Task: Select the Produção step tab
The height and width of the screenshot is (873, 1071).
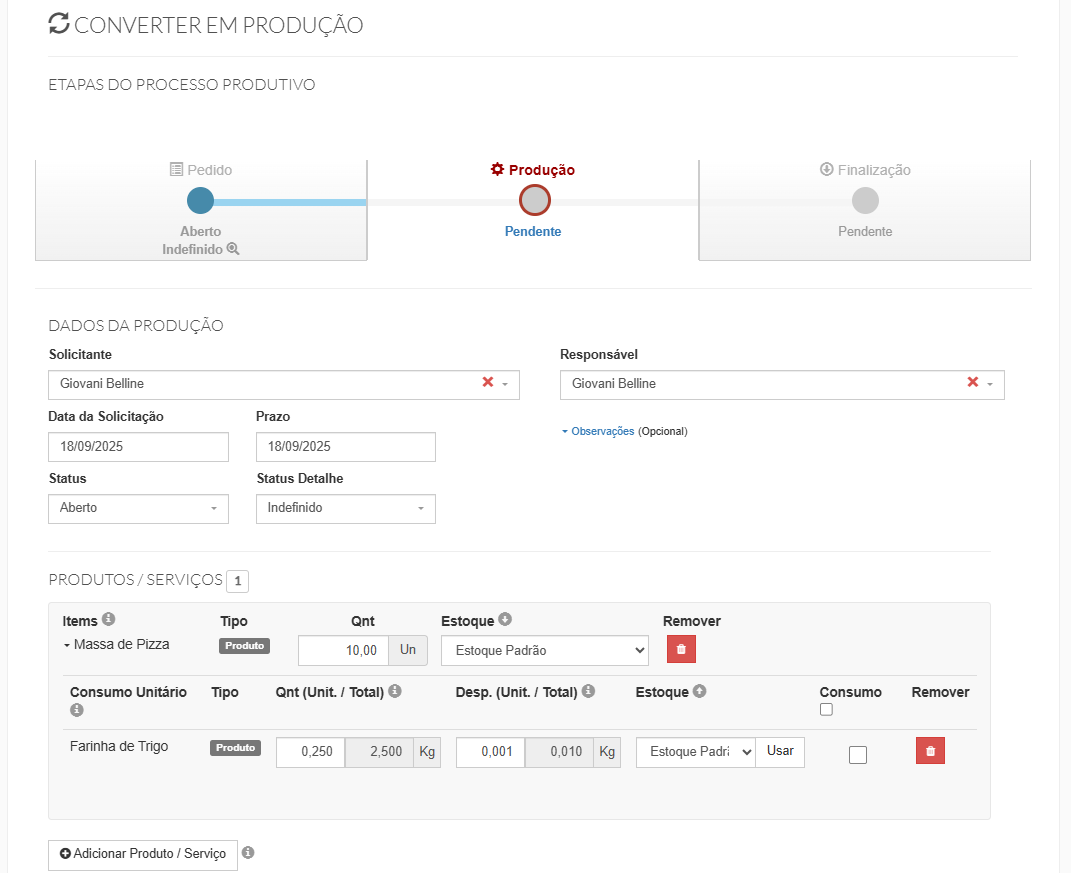Action: tap(533, 200)
